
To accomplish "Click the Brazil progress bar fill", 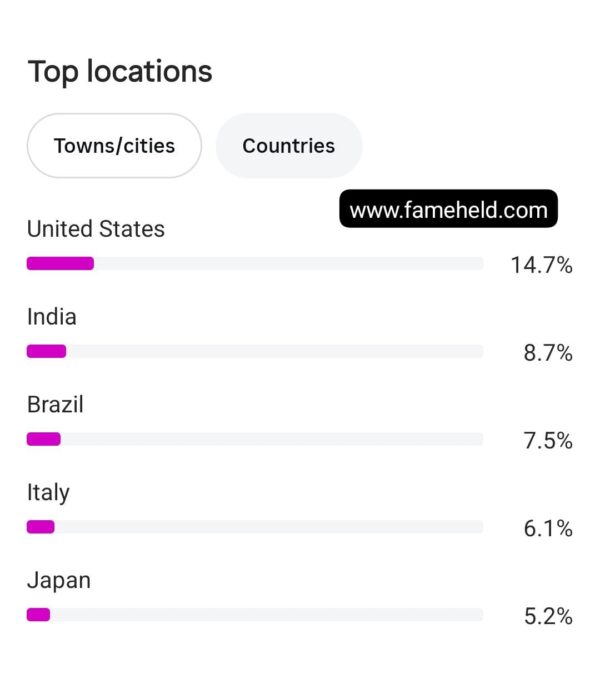I will click(43, 439).
